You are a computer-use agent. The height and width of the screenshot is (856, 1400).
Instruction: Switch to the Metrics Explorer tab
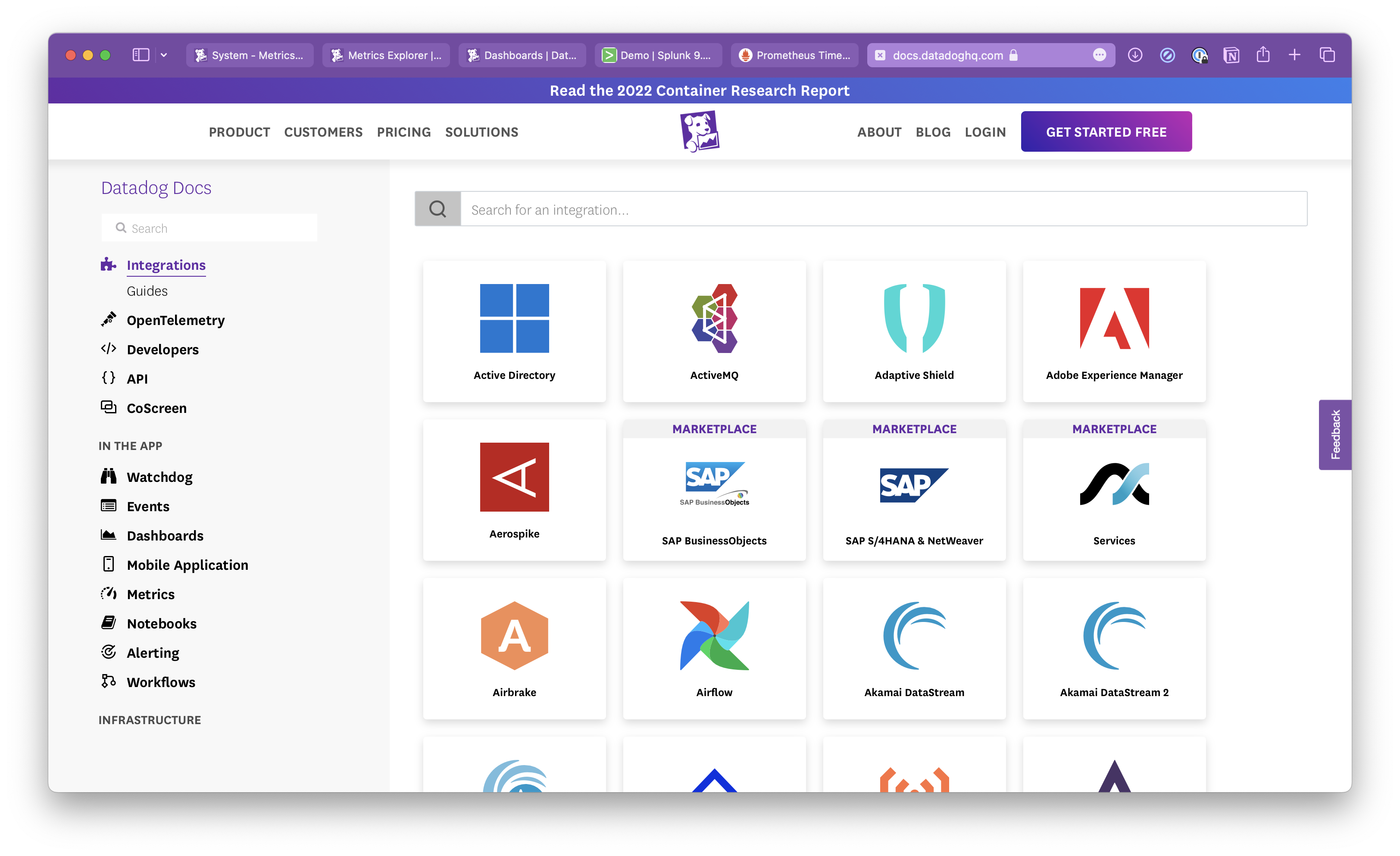(386, 55)
